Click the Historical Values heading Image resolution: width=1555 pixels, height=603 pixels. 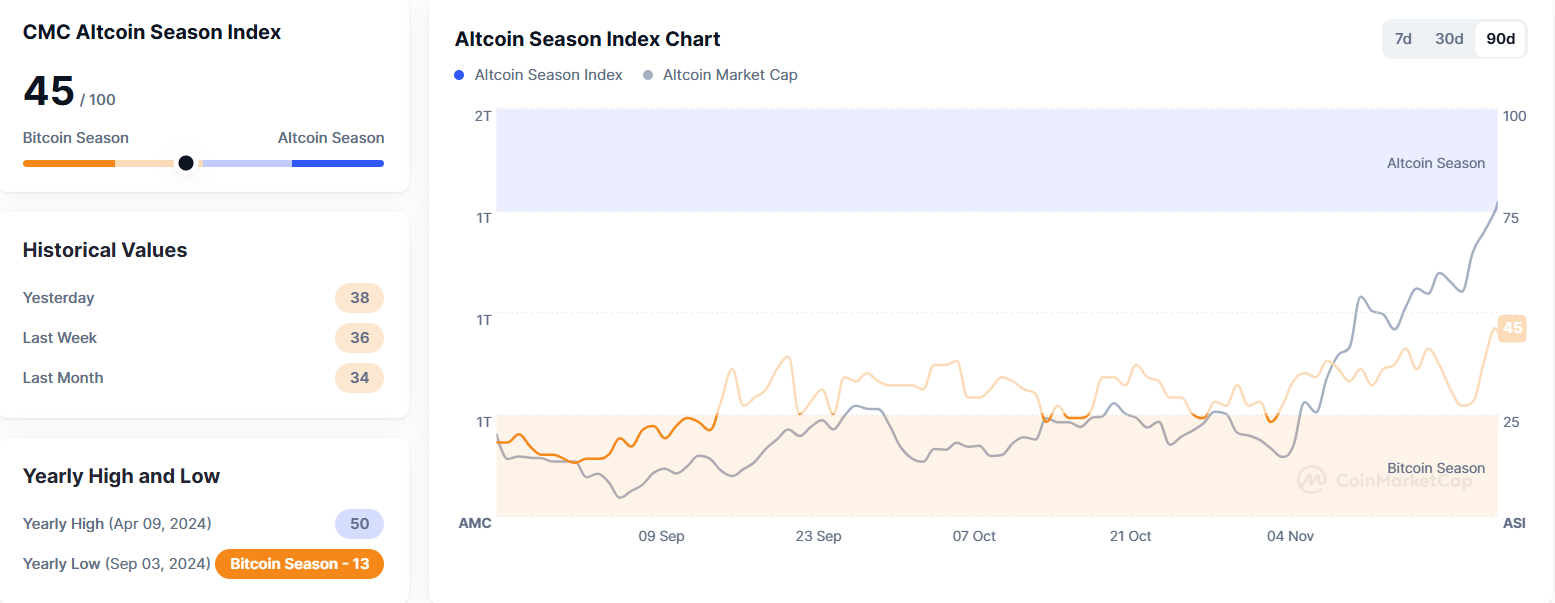coord(105,250)
